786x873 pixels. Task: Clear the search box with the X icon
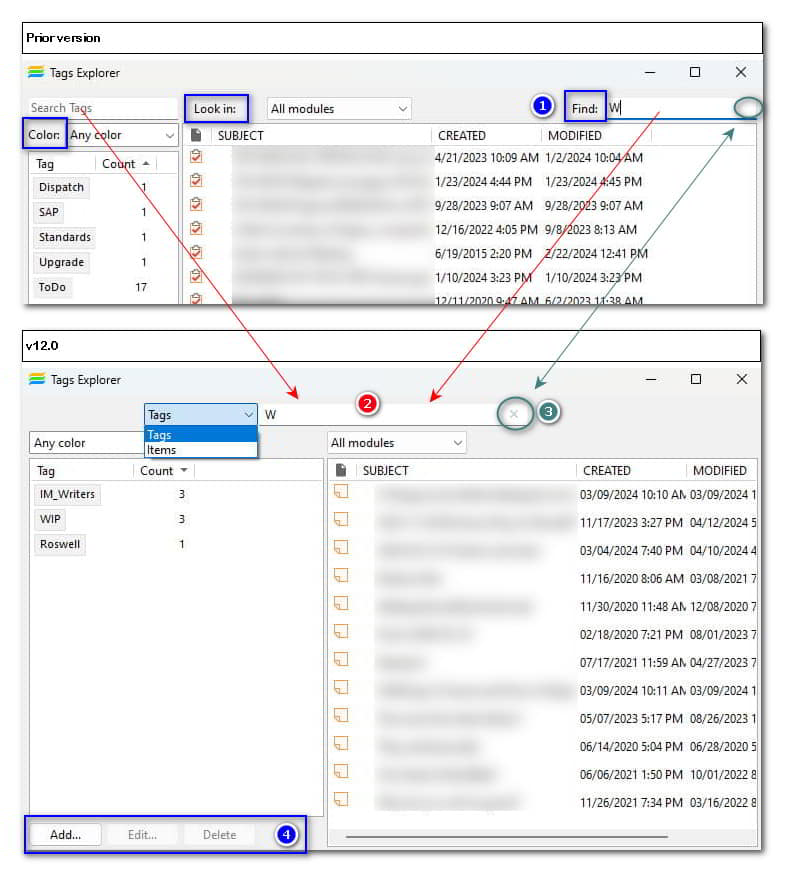point(514,414)
